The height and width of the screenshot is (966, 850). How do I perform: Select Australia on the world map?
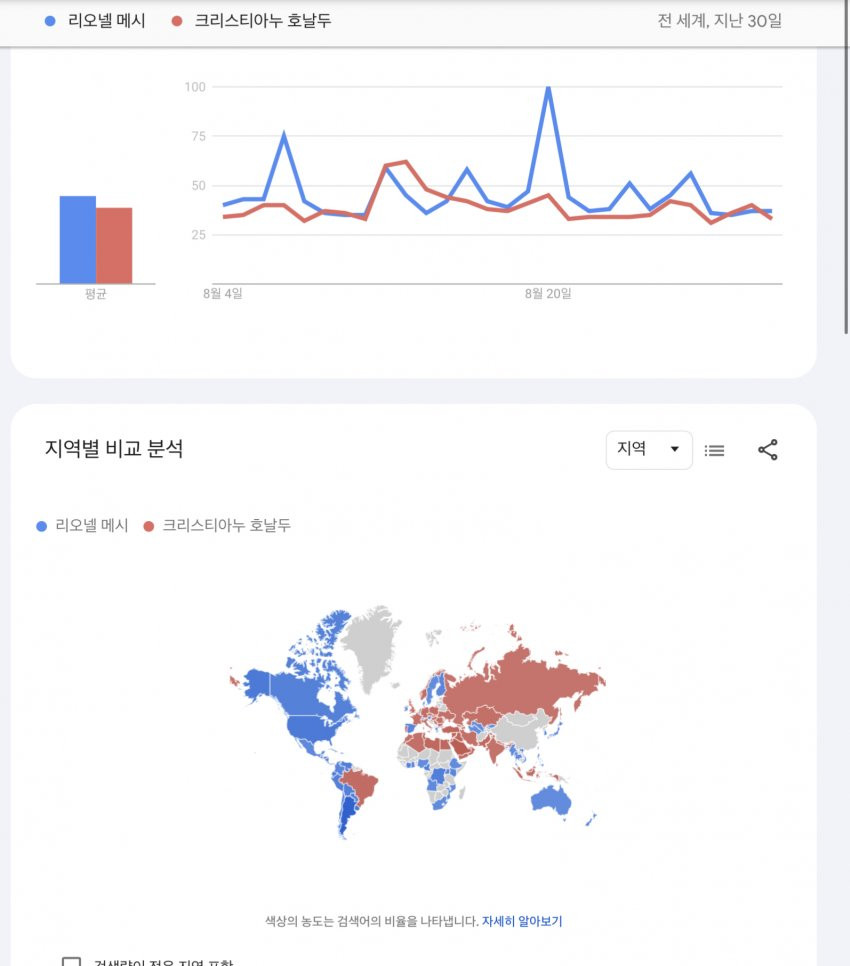pyautogui.click(x=551, y=800)
